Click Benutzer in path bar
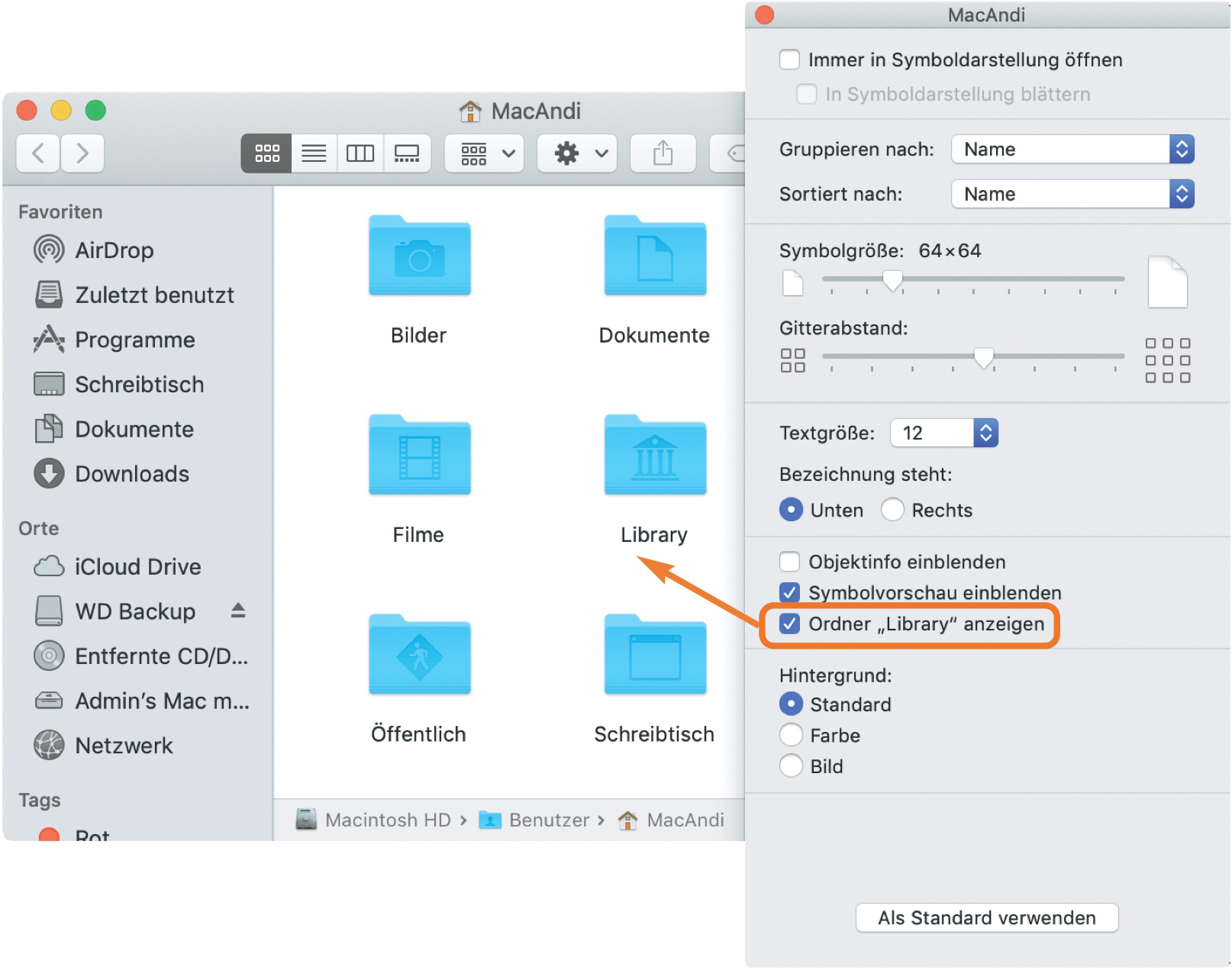 [534, 820]
